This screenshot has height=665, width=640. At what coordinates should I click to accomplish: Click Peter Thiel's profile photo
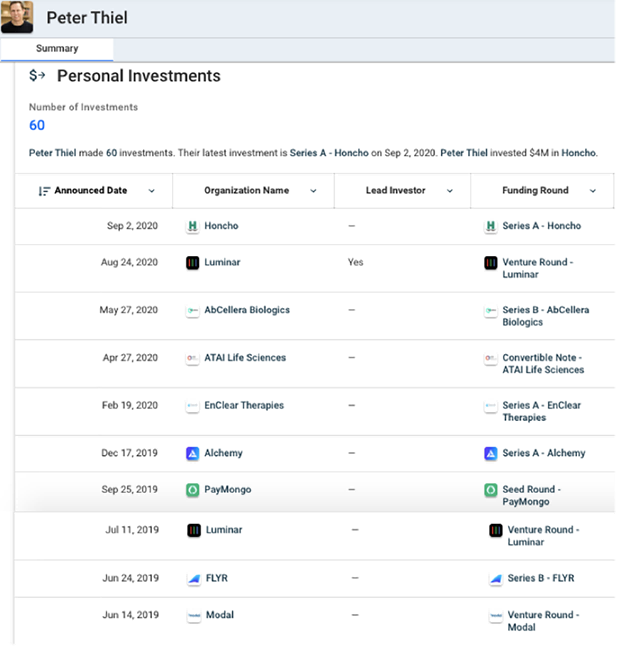[17, 17]
